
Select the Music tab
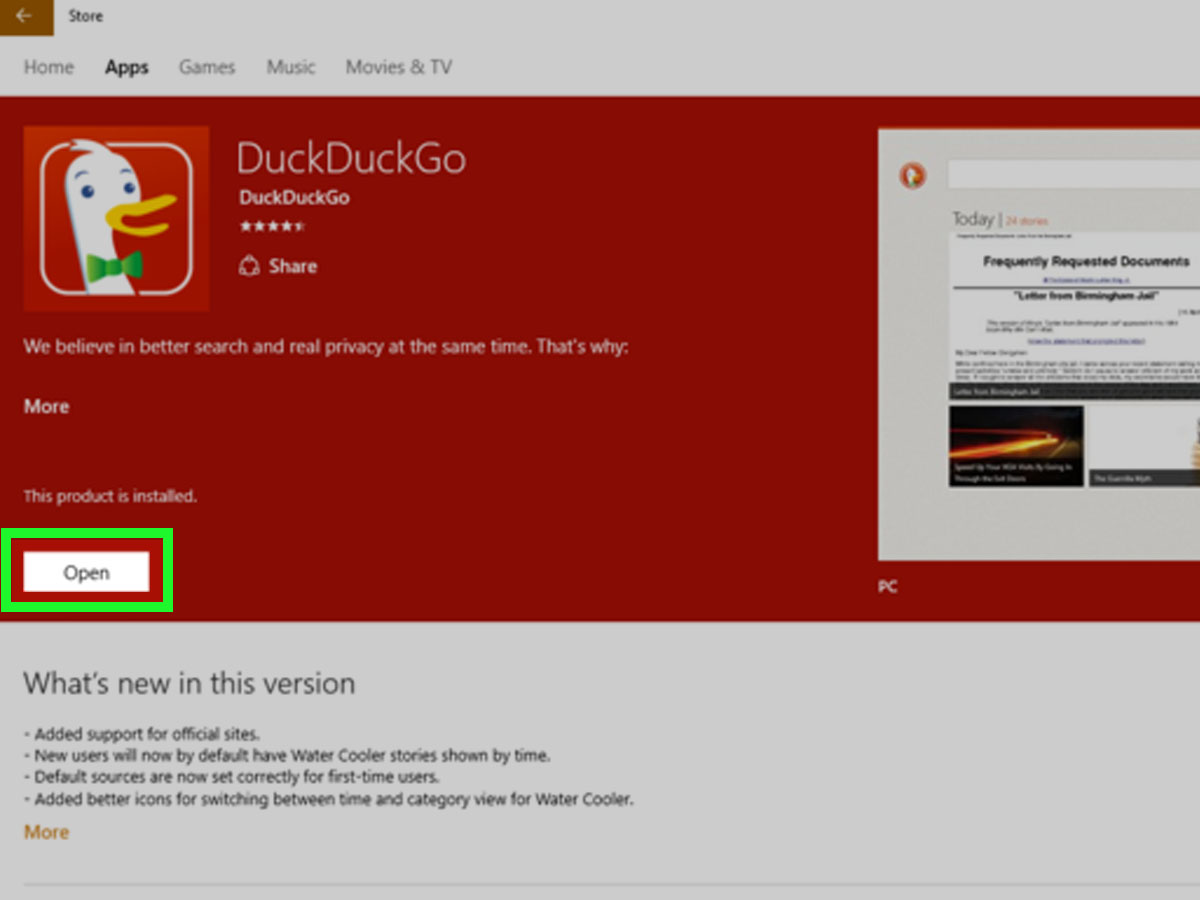pos(291,67)
